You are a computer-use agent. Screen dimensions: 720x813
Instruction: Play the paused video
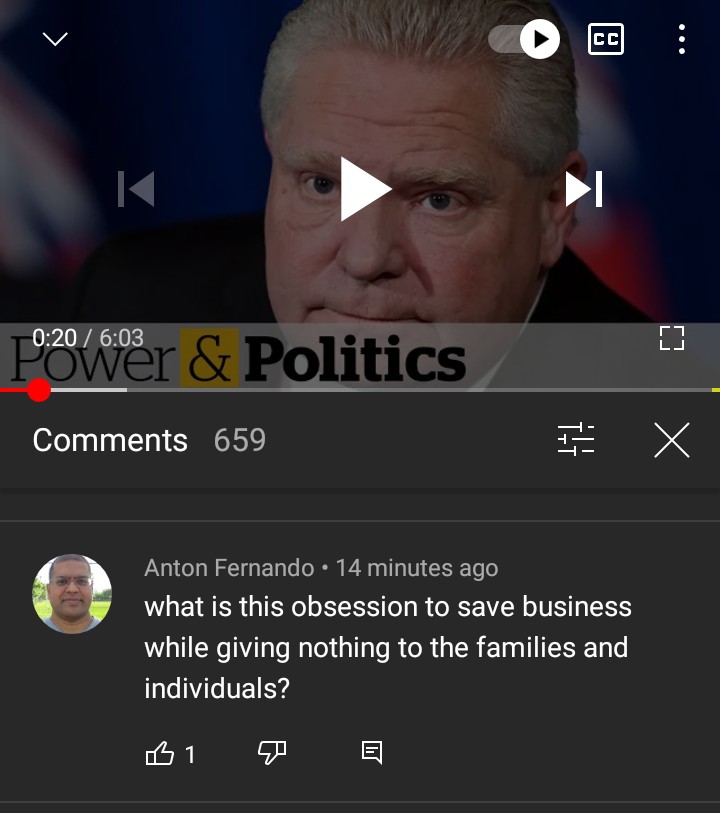365,189
